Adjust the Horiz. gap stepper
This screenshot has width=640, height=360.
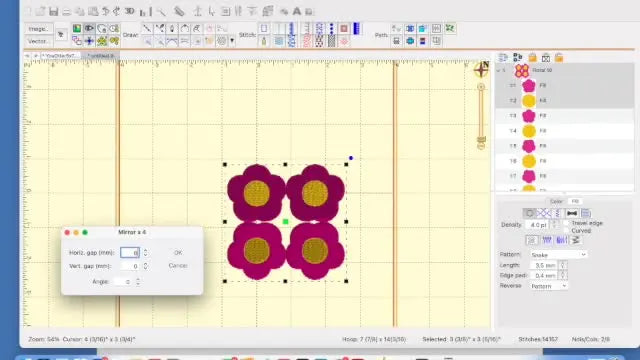pos(145,253)
